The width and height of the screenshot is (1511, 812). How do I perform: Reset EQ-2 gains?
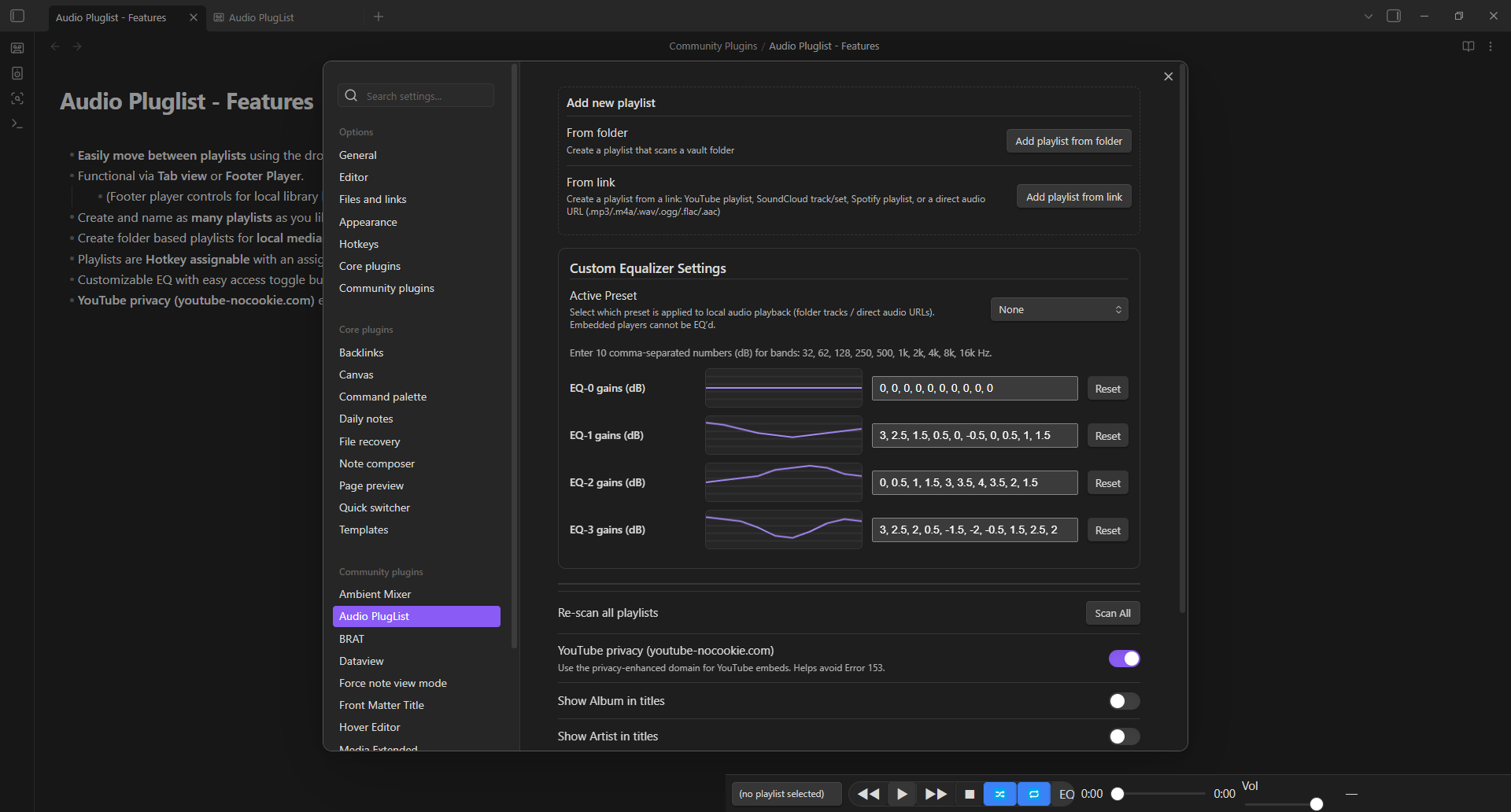point(1108,483)
